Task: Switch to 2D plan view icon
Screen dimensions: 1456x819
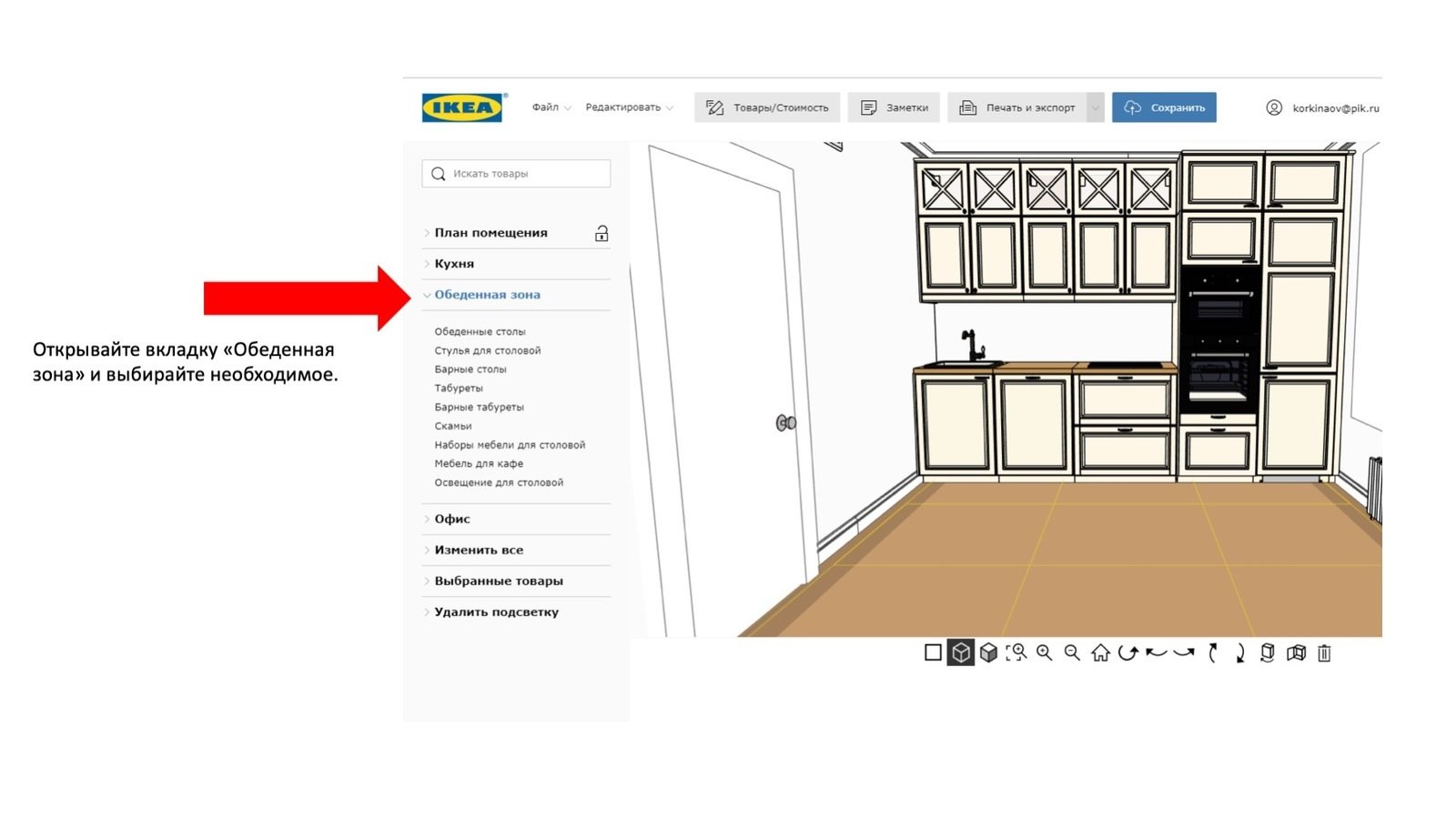Action: click(933, 652)
